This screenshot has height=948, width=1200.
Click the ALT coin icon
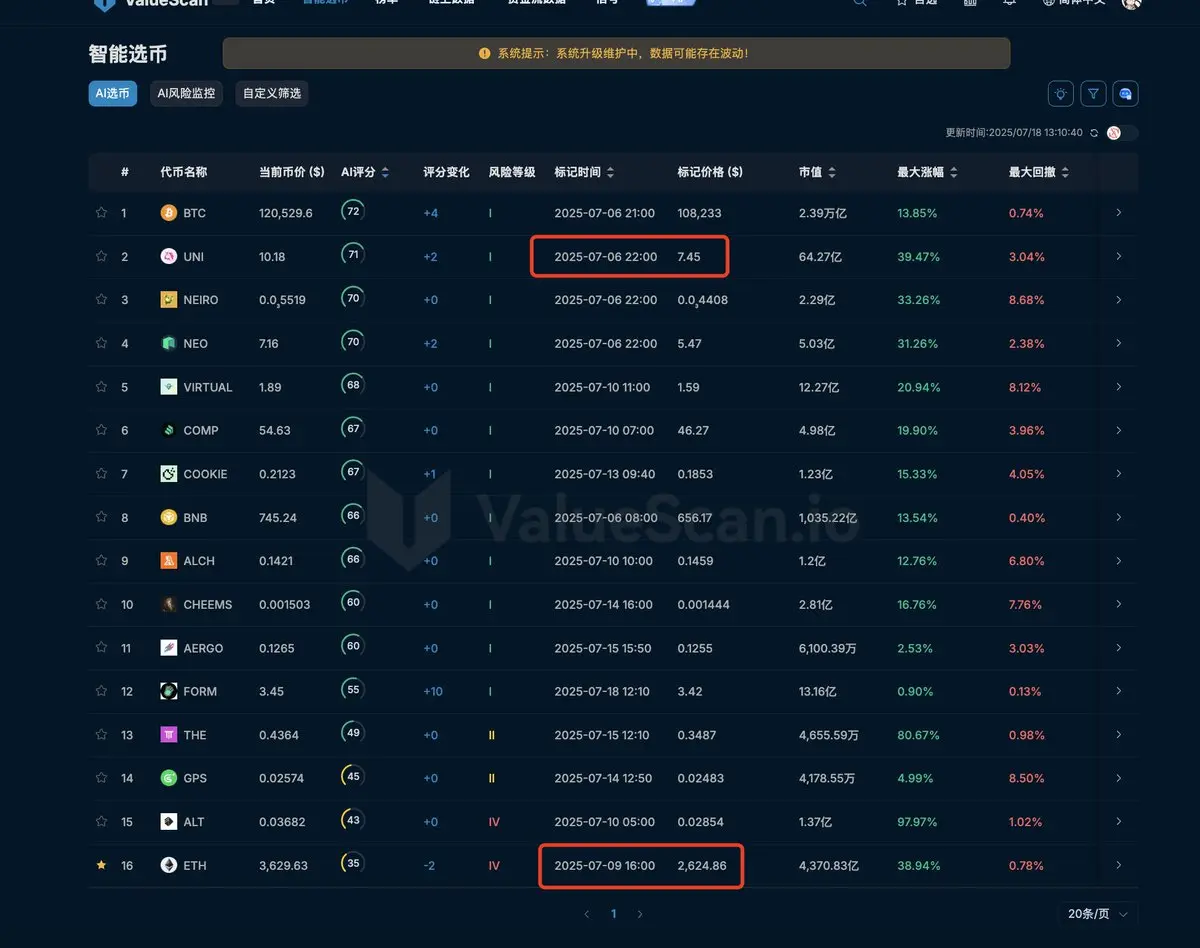169,822
